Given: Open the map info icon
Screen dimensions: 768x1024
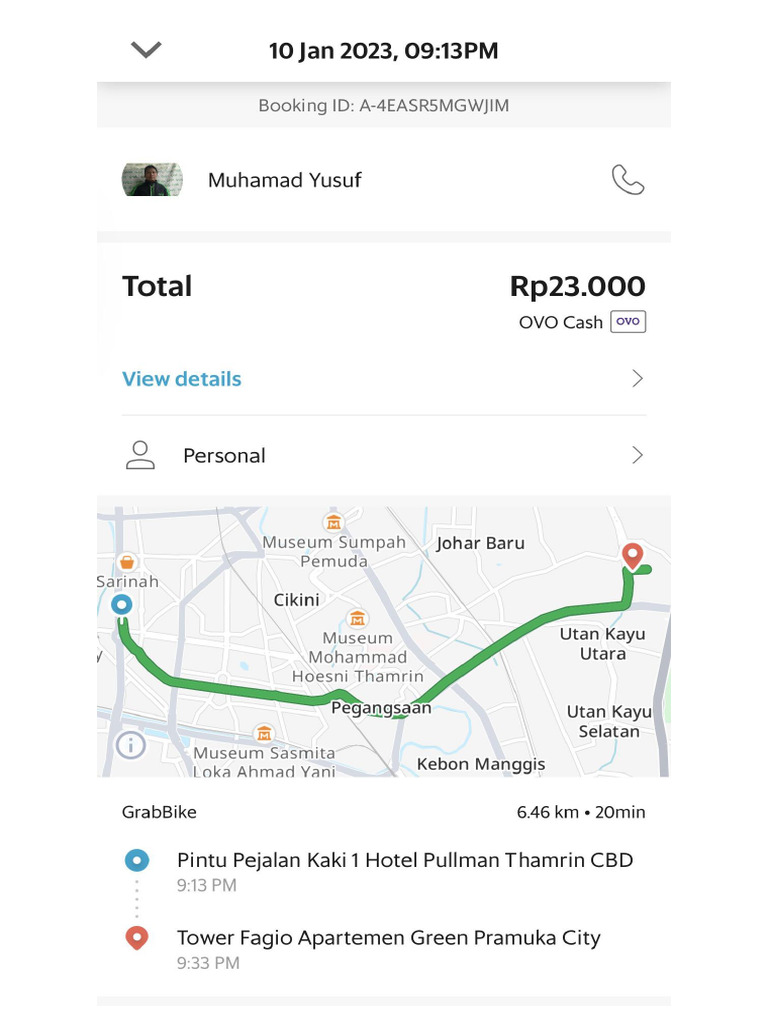Looking at the screenshot, I should pyautogui.click(x=131, y=745).
